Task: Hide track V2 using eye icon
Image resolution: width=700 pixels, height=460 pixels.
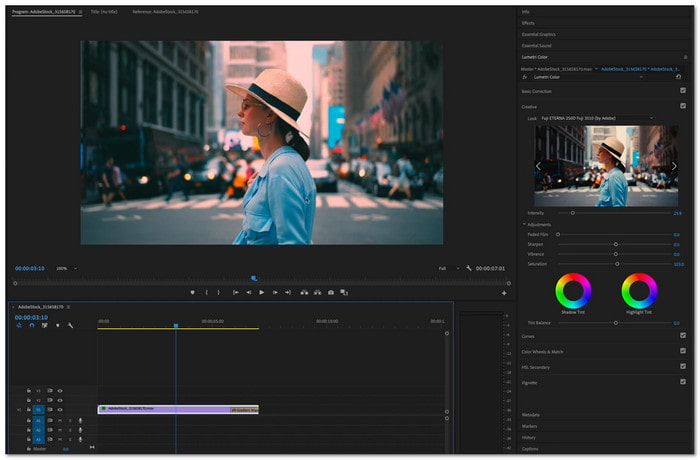Action: (60, 400)
